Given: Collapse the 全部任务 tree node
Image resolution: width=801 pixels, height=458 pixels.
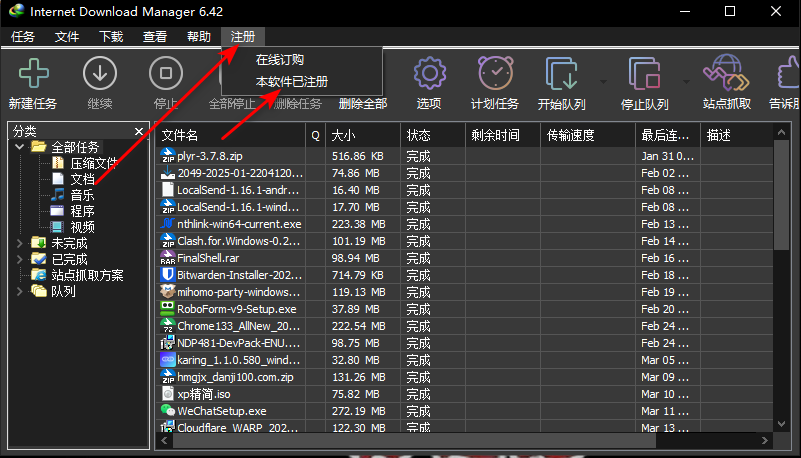Looking at the screenshot, I should pos(20,147).
